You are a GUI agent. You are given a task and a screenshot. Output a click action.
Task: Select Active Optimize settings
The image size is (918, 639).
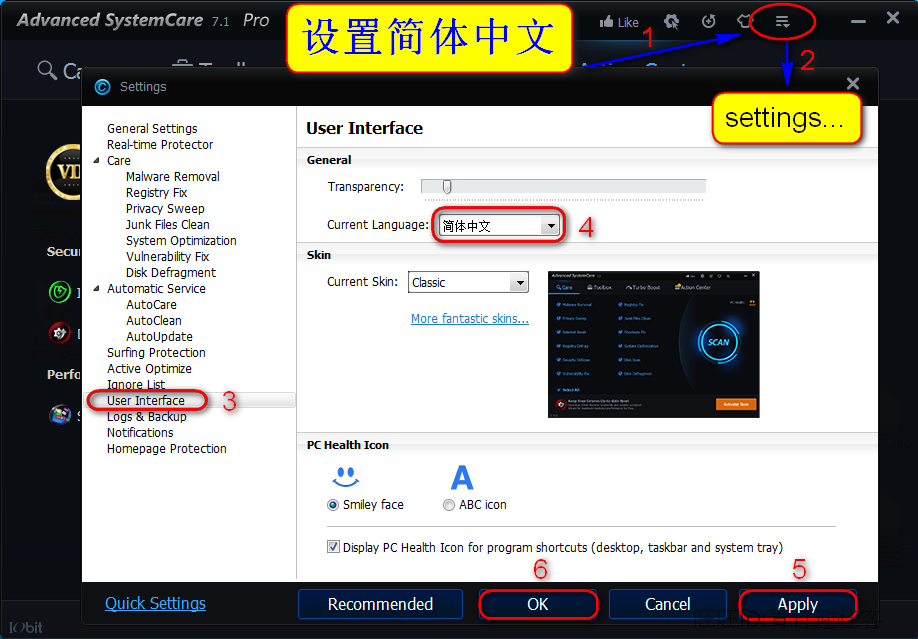(x=149, y=368)
